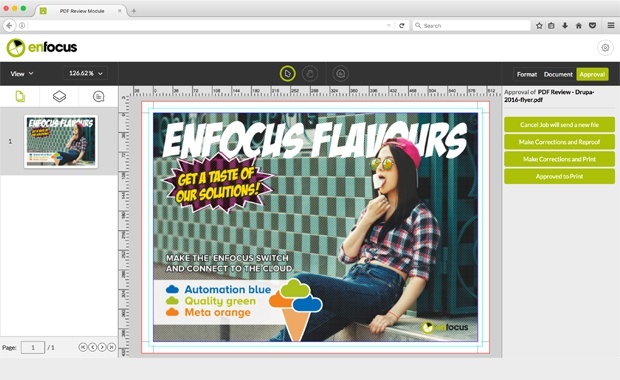Select the Approval tab
This screenshot has width=620, height=380.
point(592,74)
